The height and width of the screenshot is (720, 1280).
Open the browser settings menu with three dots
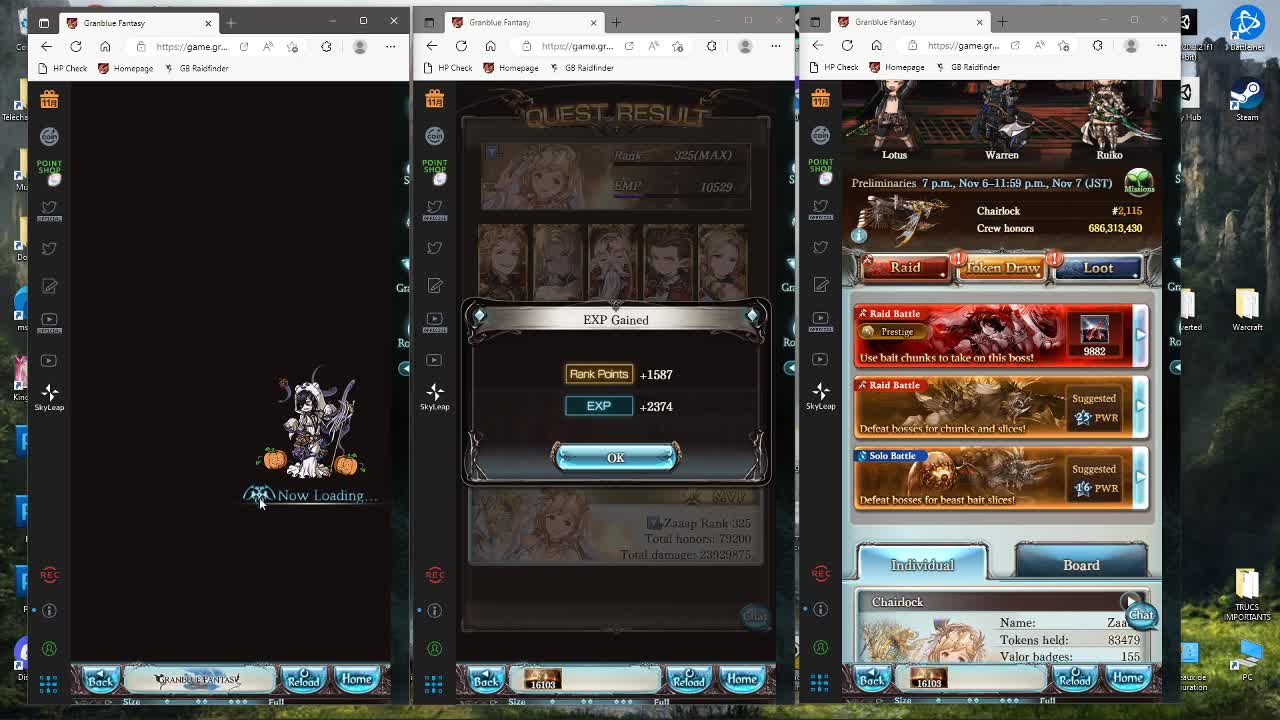click(1162, 46)
